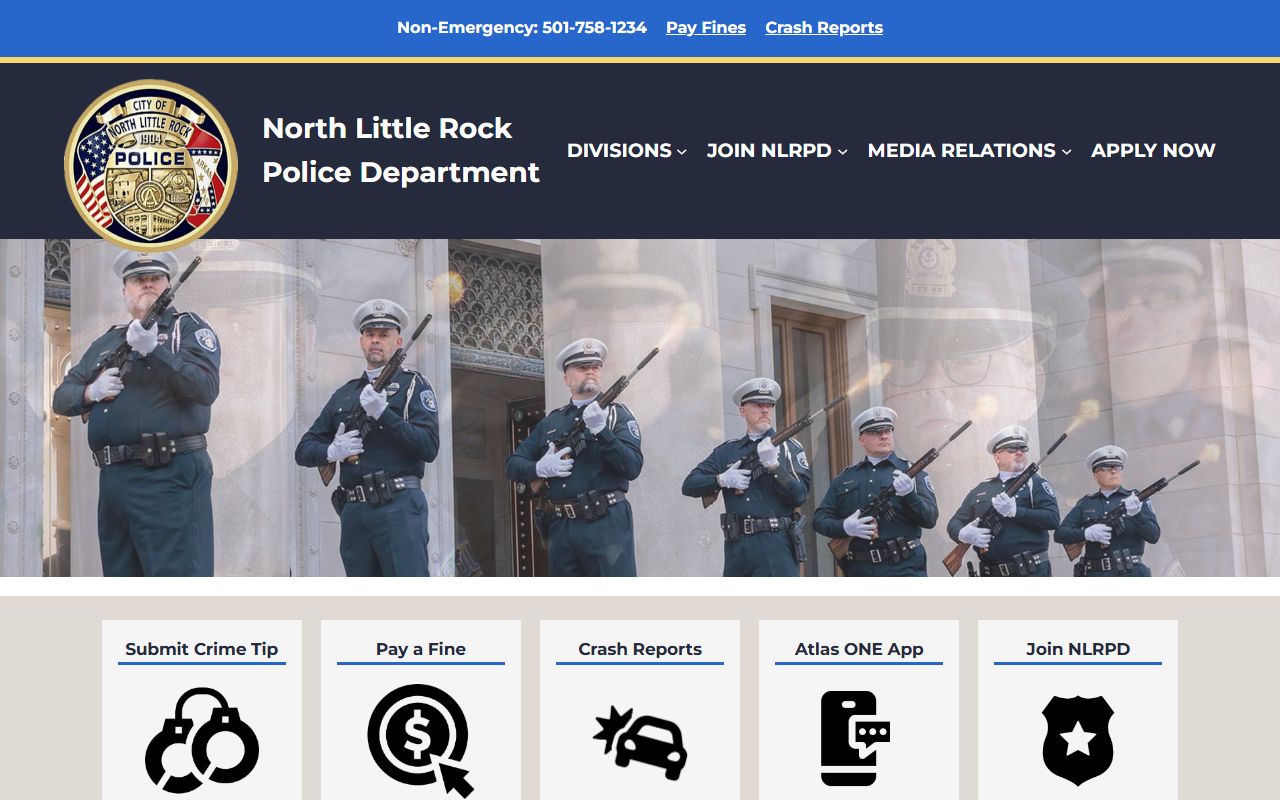Open the MEDIA RELATIONS menu item
1280x800 pixels.
click(x=962, y=150)
